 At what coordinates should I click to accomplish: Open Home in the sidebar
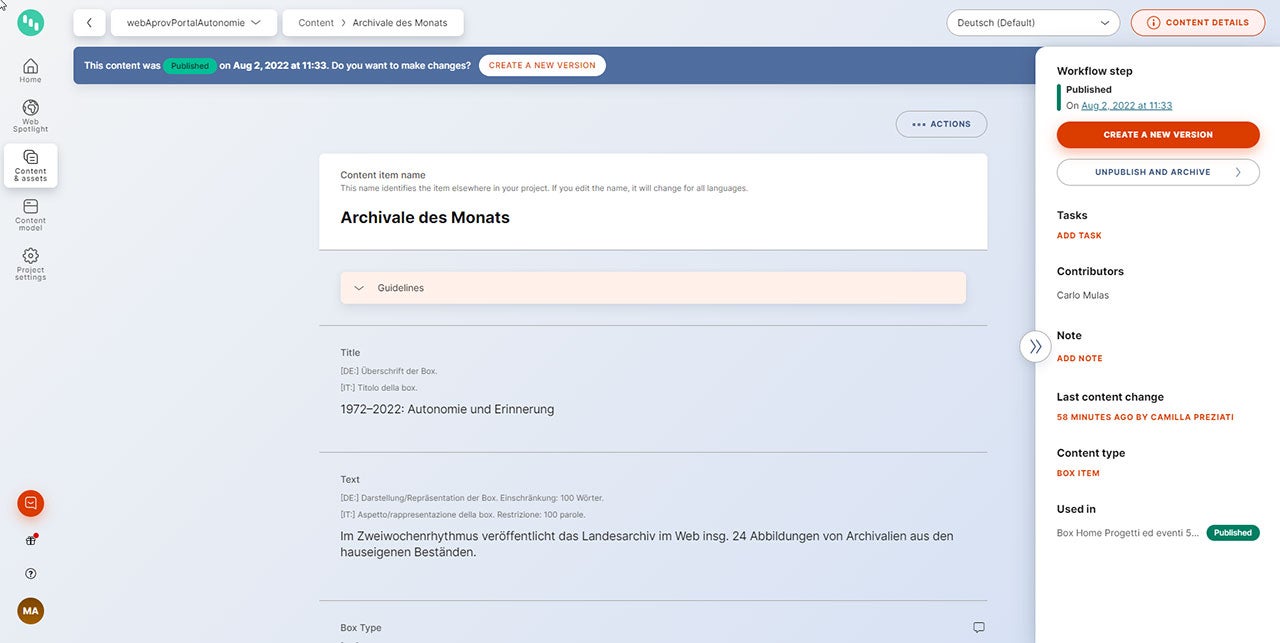[30, 70]
